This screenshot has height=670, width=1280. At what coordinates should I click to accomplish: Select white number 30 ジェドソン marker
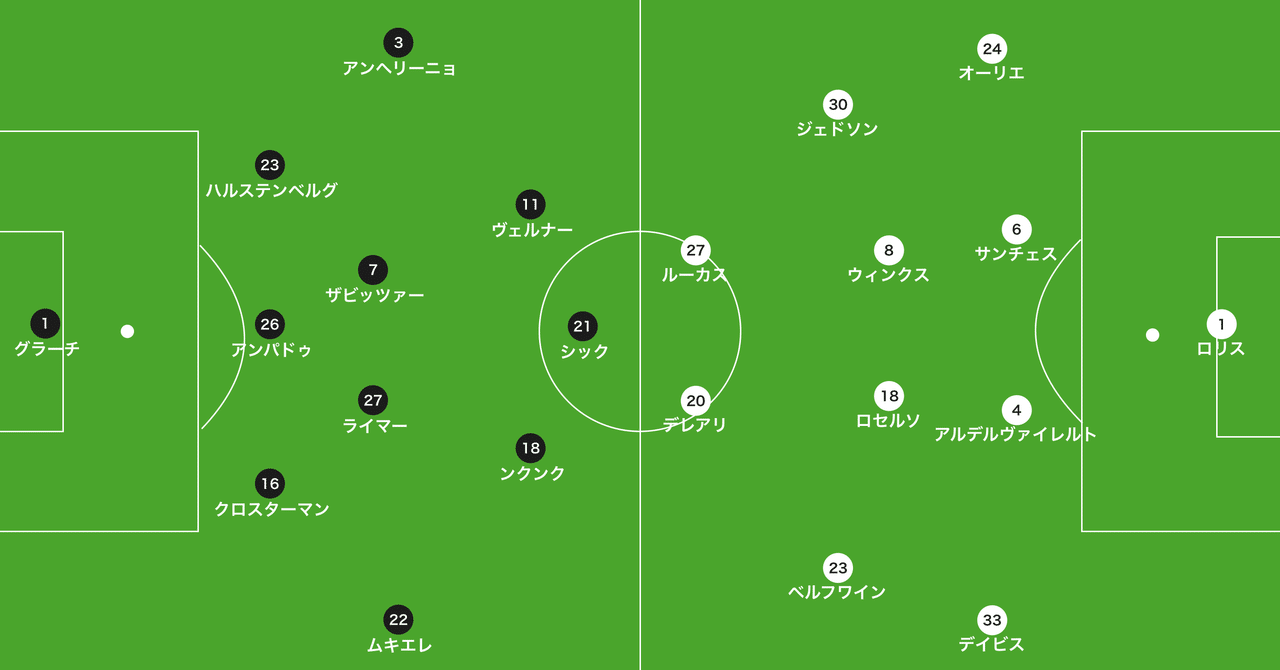click(x=838, y=105)
